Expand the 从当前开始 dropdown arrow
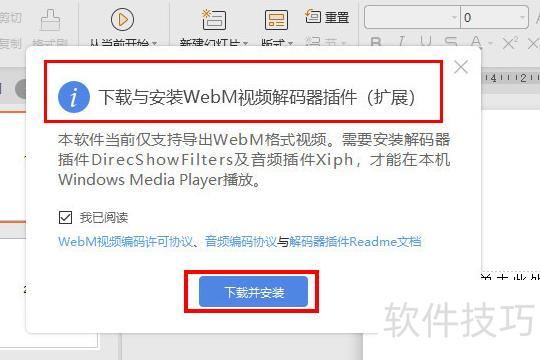Image resolution: width=540 pixels, height=360 pixels. click(x=154, y=43)
